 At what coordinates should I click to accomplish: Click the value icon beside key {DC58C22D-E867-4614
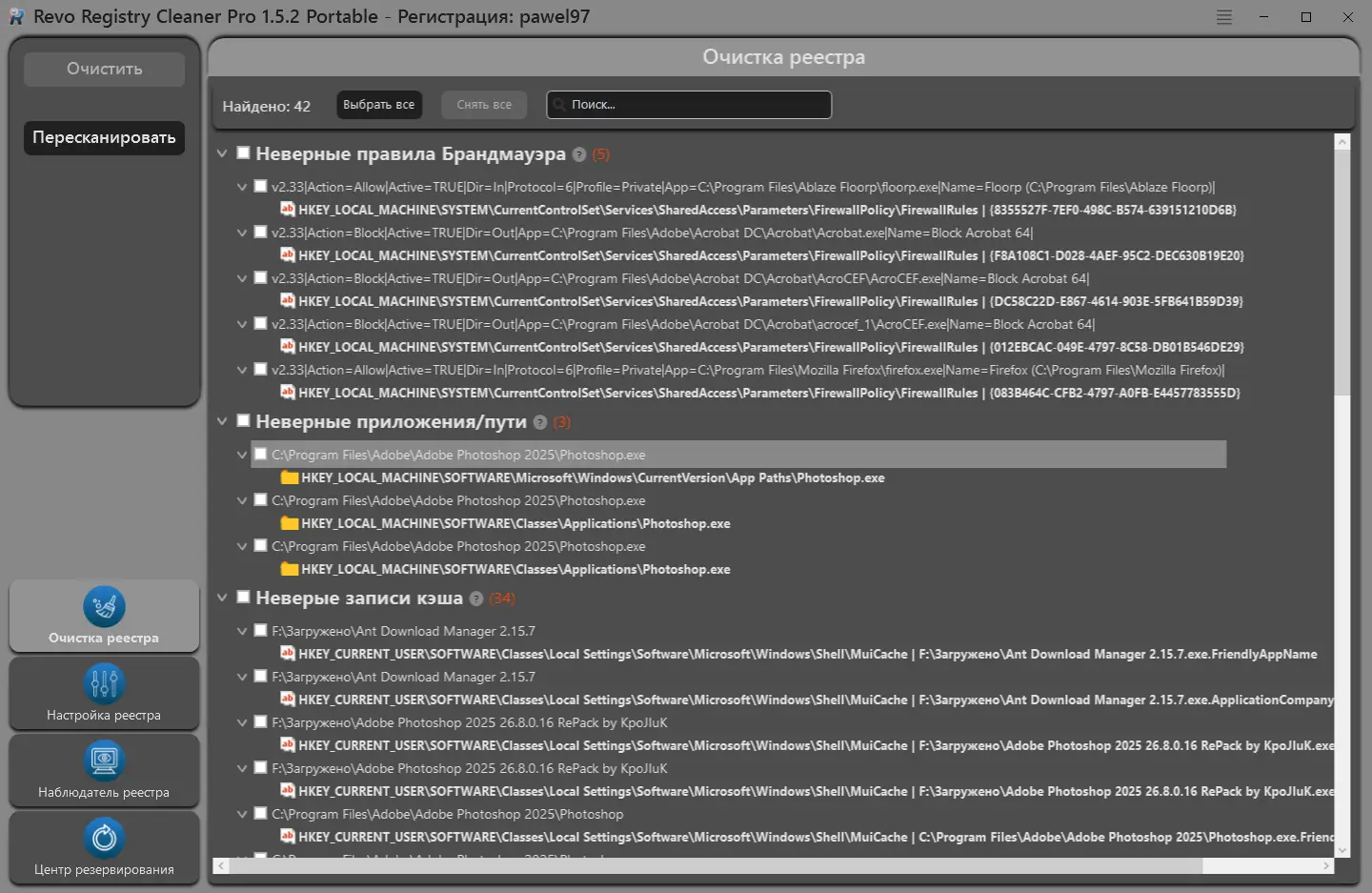[x=287, y=300]
